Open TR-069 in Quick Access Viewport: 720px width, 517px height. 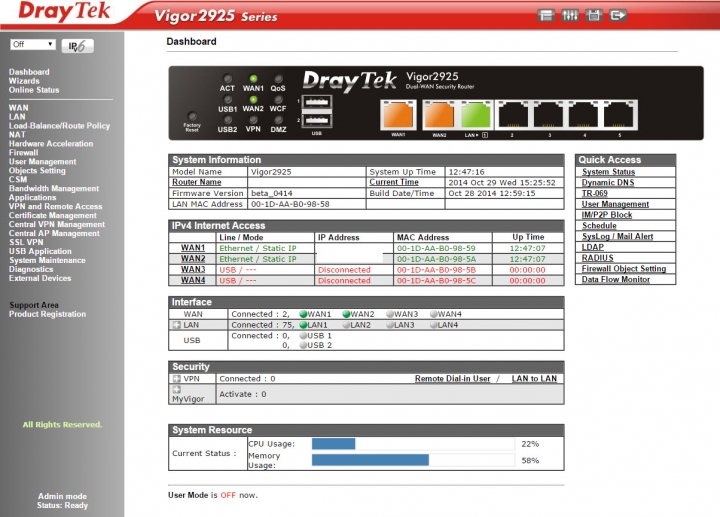(x=595, y=193)
